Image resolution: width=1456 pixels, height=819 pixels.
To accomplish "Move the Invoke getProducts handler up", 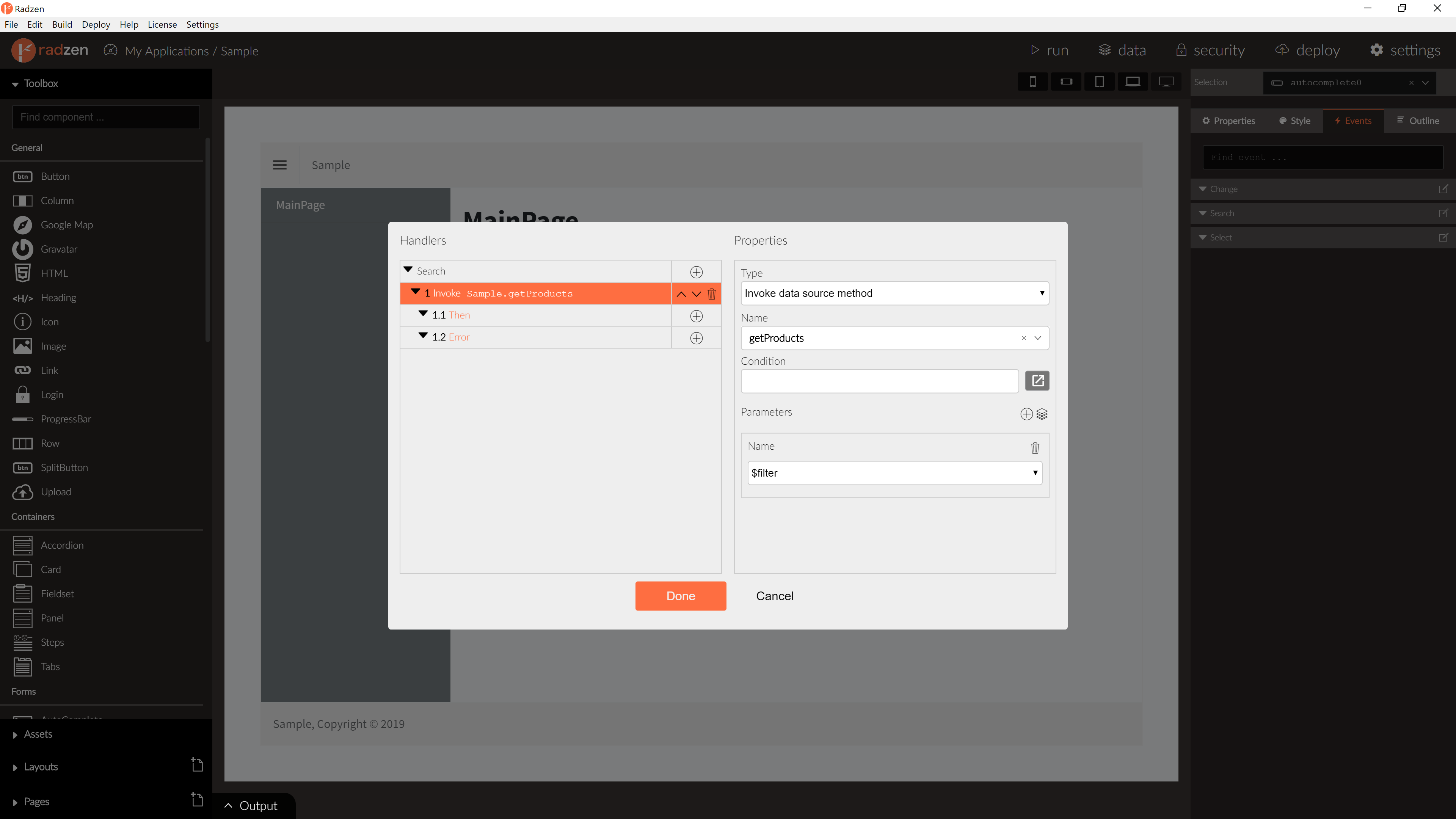I will (x=681, y=294).
